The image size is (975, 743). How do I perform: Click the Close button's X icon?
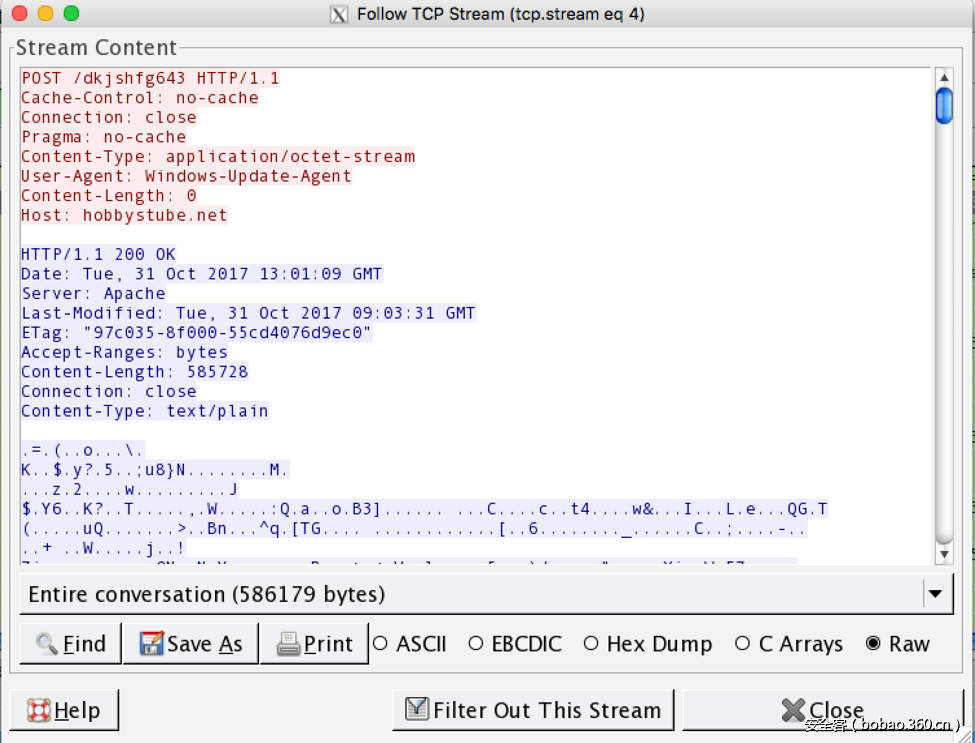point(793,710)
